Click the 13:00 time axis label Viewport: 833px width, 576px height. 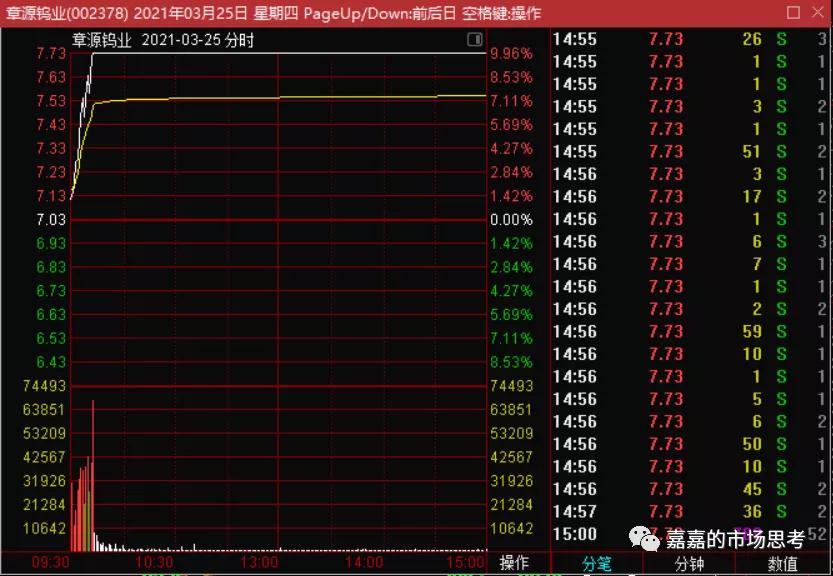[x=259, y=562]
